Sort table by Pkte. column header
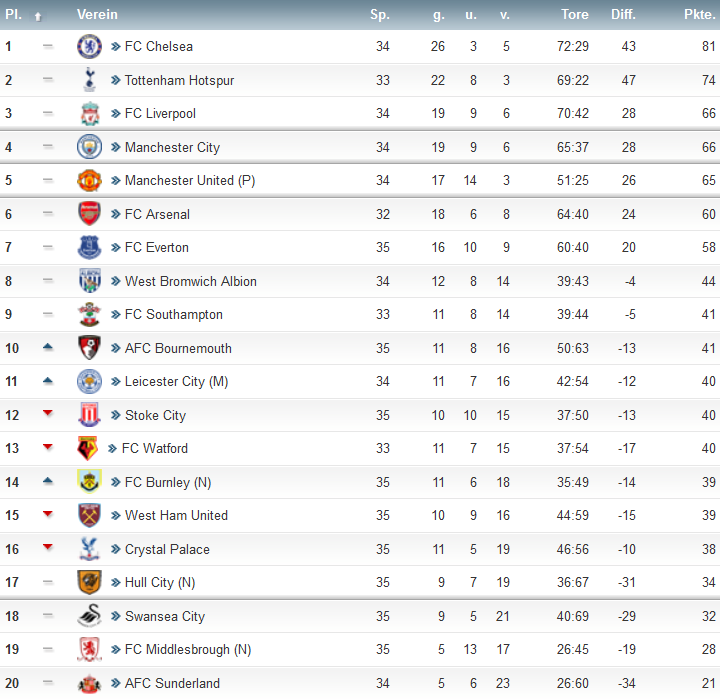Image resolution: width=720 pixels, height=699 pixels. click(x=699, y=15)
